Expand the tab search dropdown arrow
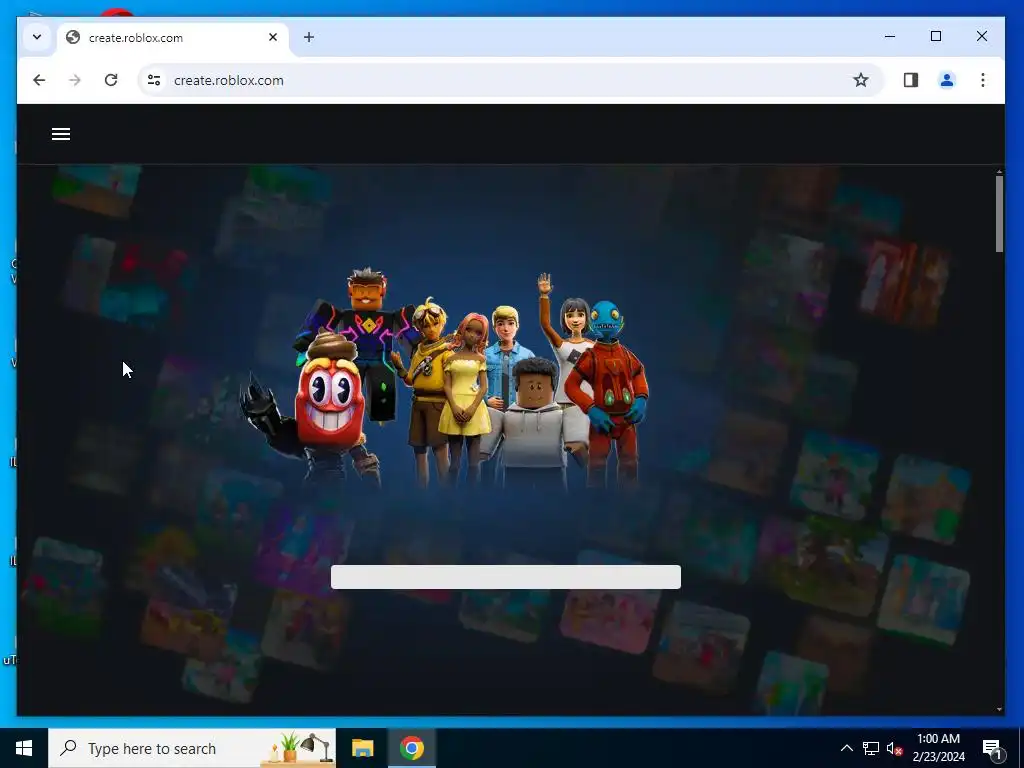The height and width of the screenshot is (768, 1024). coord(37,37)
